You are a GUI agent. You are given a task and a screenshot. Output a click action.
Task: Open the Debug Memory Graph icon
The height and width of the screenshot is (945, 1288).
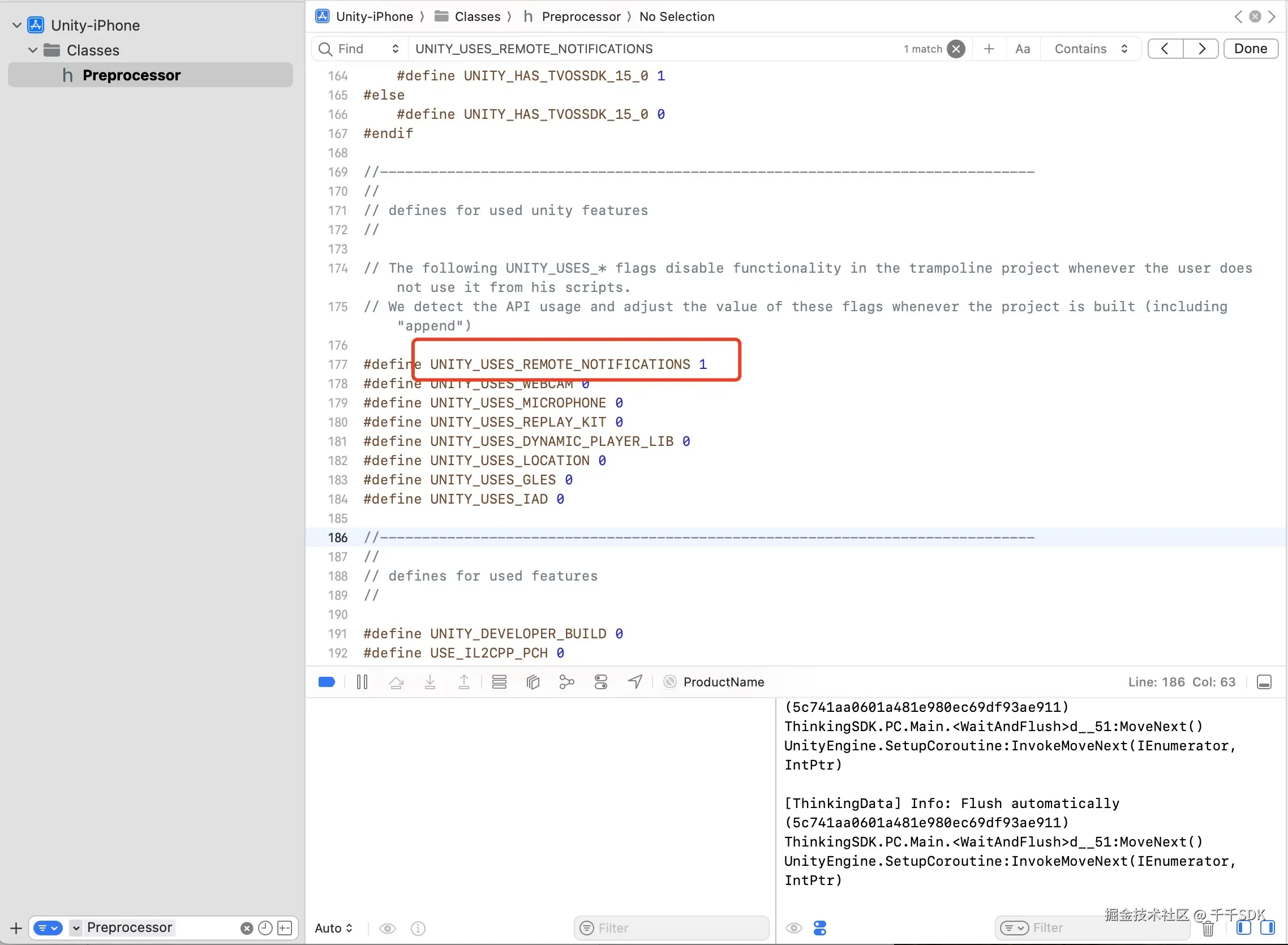566,682
